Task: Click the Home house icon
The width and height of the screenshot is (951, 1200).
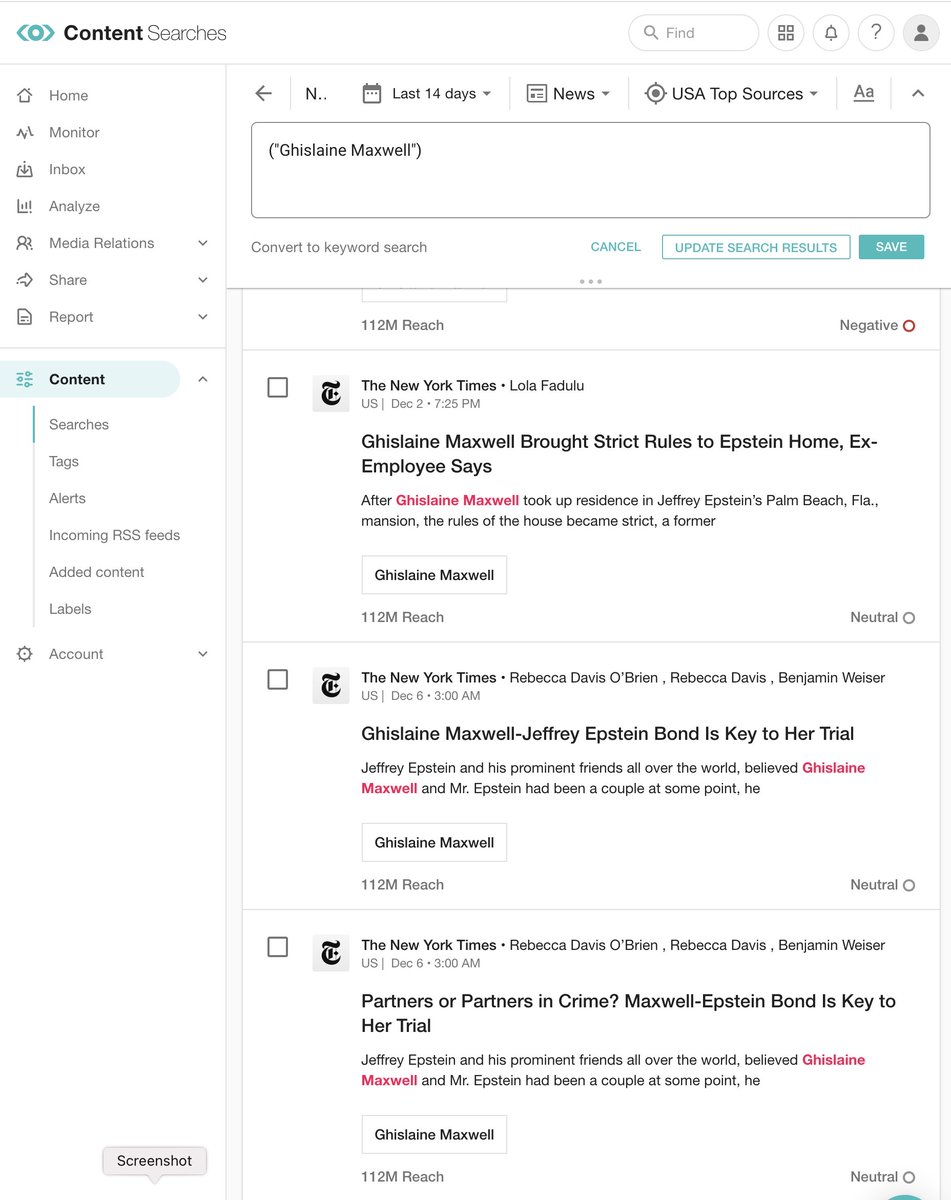Action: [x=25, y=95]
